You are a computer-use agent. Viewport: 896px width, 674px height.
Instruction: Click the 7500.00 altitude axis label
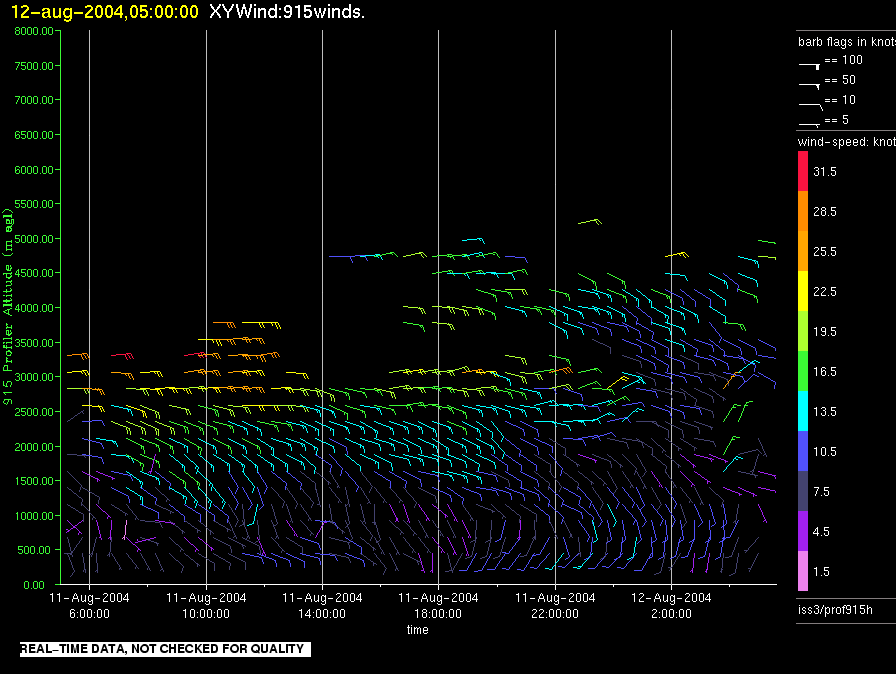pyautogui.click(x=34, y=66)
